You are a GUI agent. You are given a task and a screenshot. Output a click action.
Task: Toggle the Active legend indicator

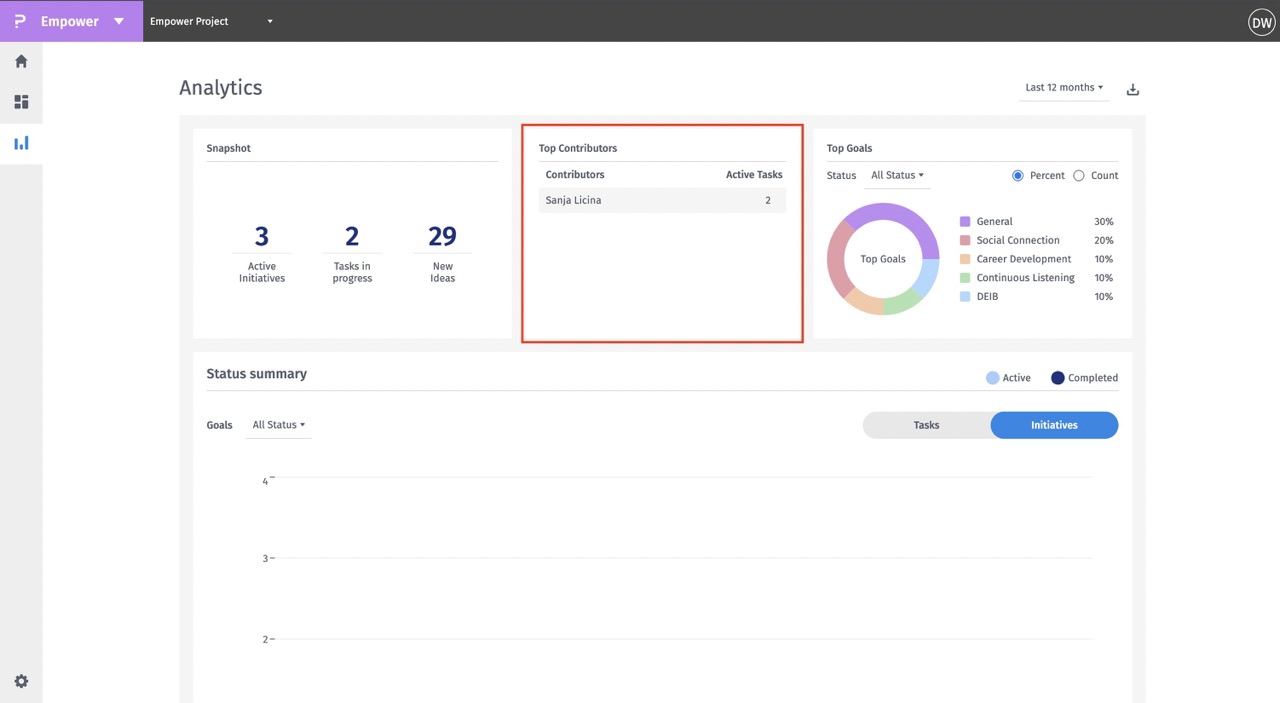(993, 378)
